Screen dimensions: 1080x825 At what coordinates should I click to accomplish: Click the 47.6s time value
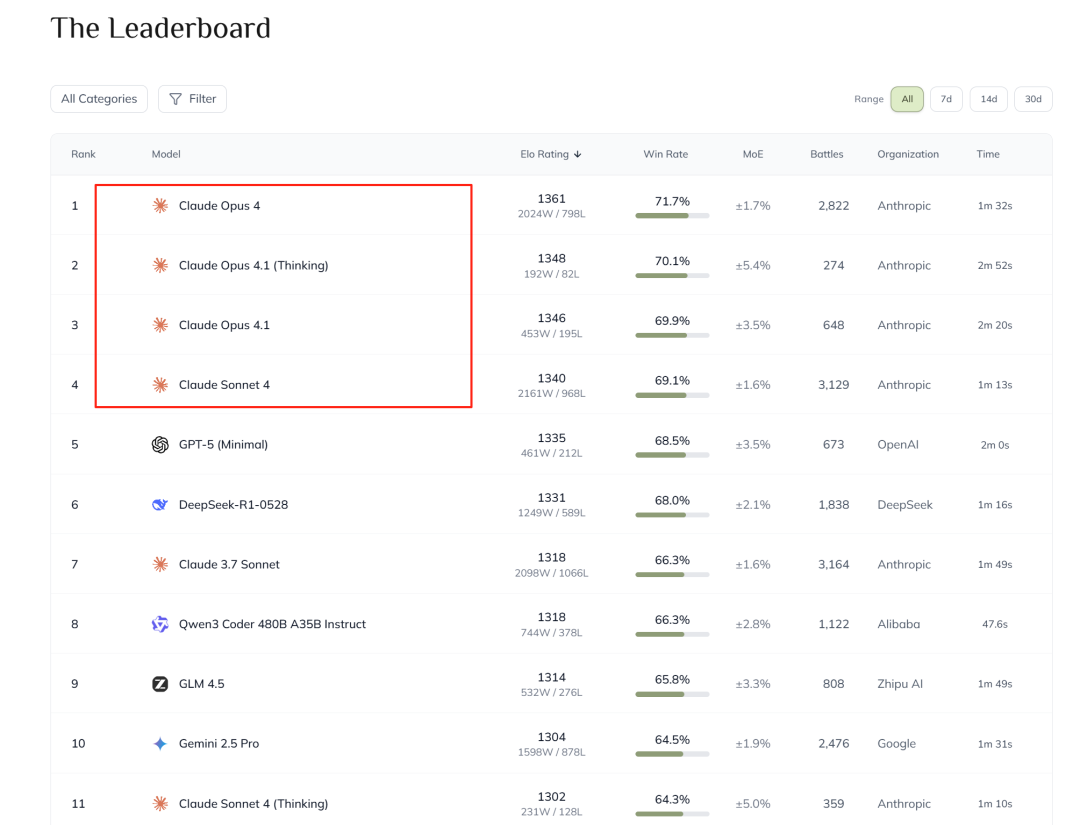995,625
